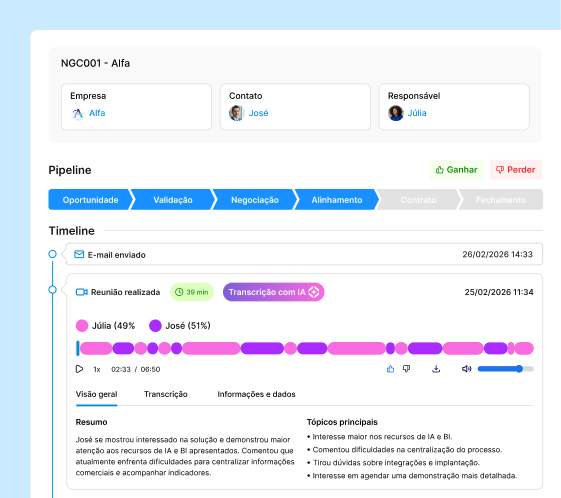
Task: Seek within the audio waveform bar
Action: pos(305,348)
